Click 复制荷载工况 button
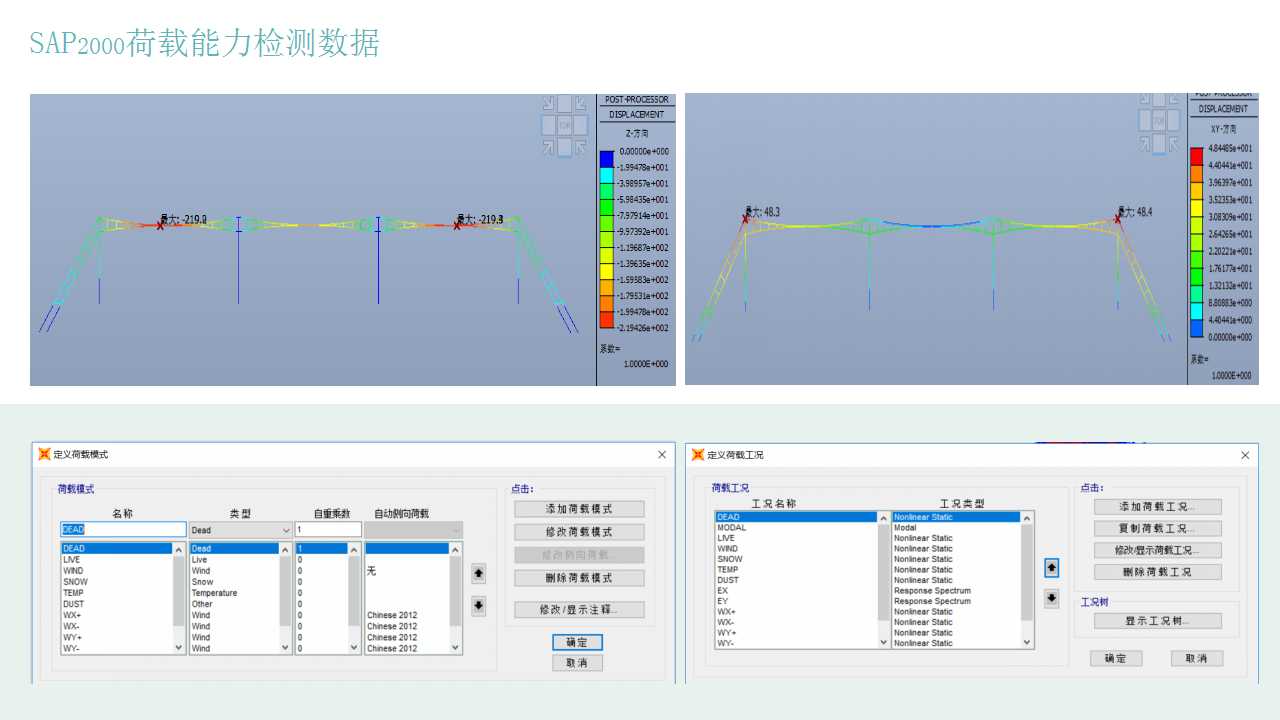Image resolution: width=1280 pixels, height=720 pixels. pyautogui.click(x=1157, y=528)
